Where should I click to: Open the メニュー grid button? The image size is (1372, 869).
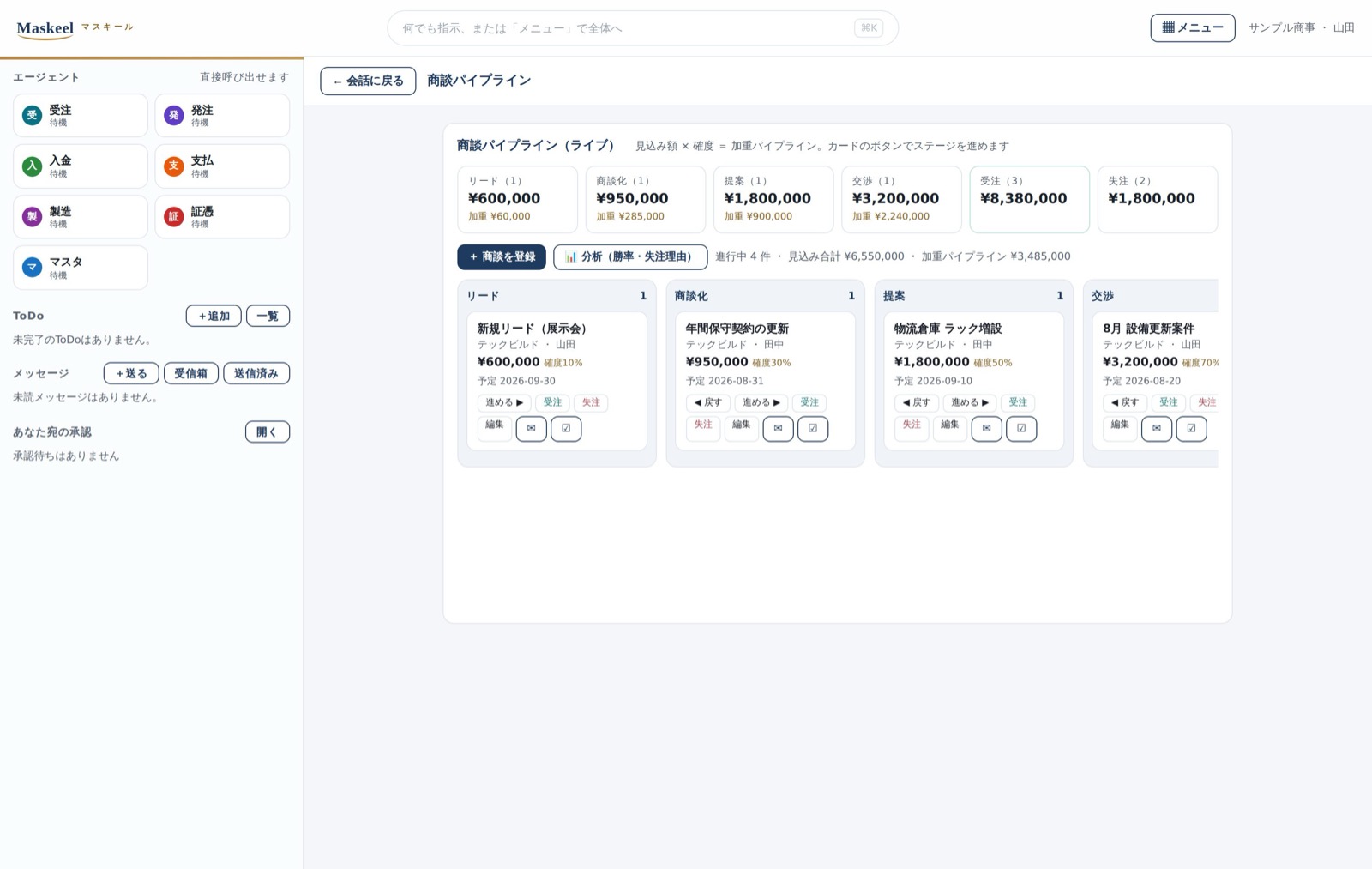point(1193,28)
